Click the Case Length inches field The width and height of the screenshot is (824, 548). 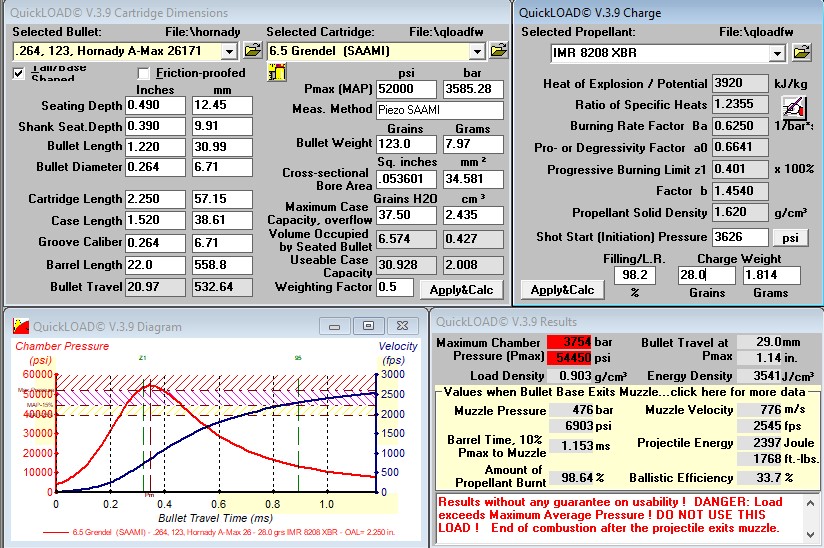[156, 220]
